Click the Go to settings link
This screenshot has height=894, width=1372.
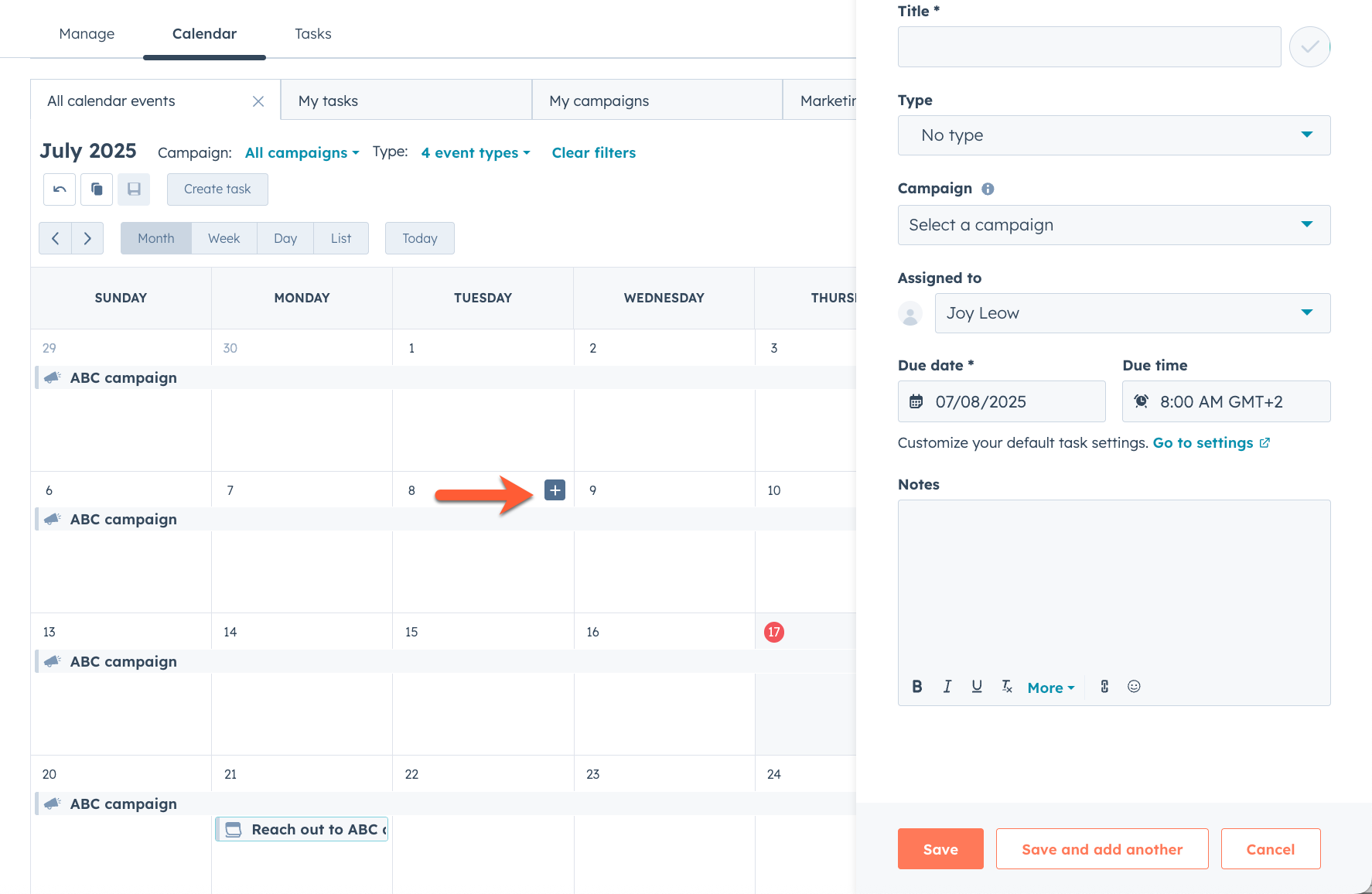[1203, 442]
